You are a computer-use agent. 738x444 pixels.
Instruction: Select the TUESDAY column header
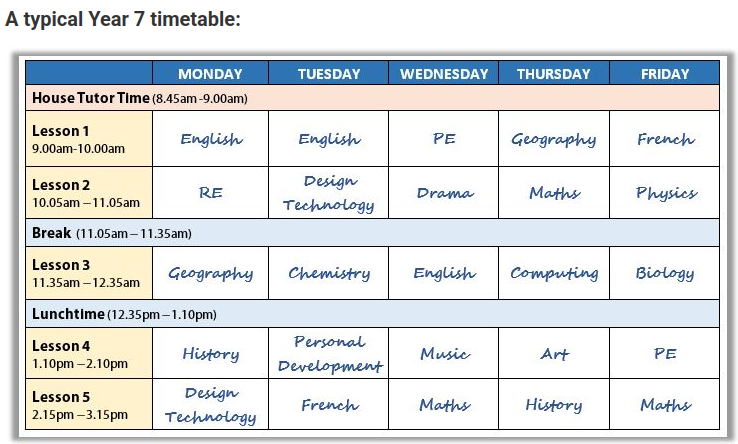pyautogui.click(x=329, y=74)
